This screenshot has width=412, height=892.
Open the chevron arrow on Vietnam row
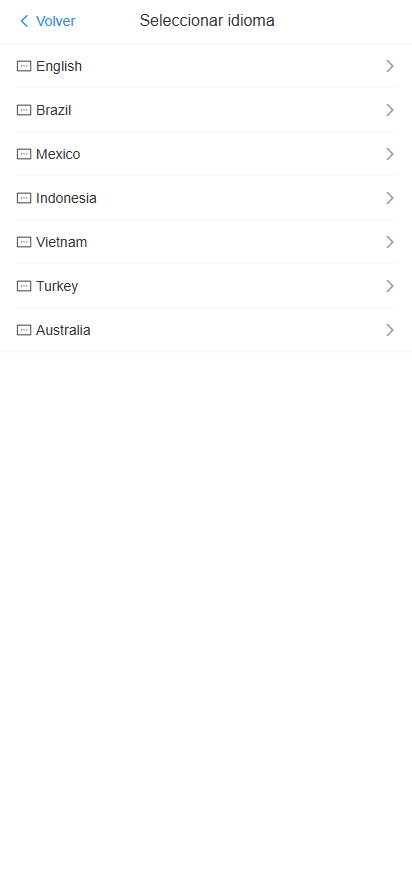click(390, 242)
